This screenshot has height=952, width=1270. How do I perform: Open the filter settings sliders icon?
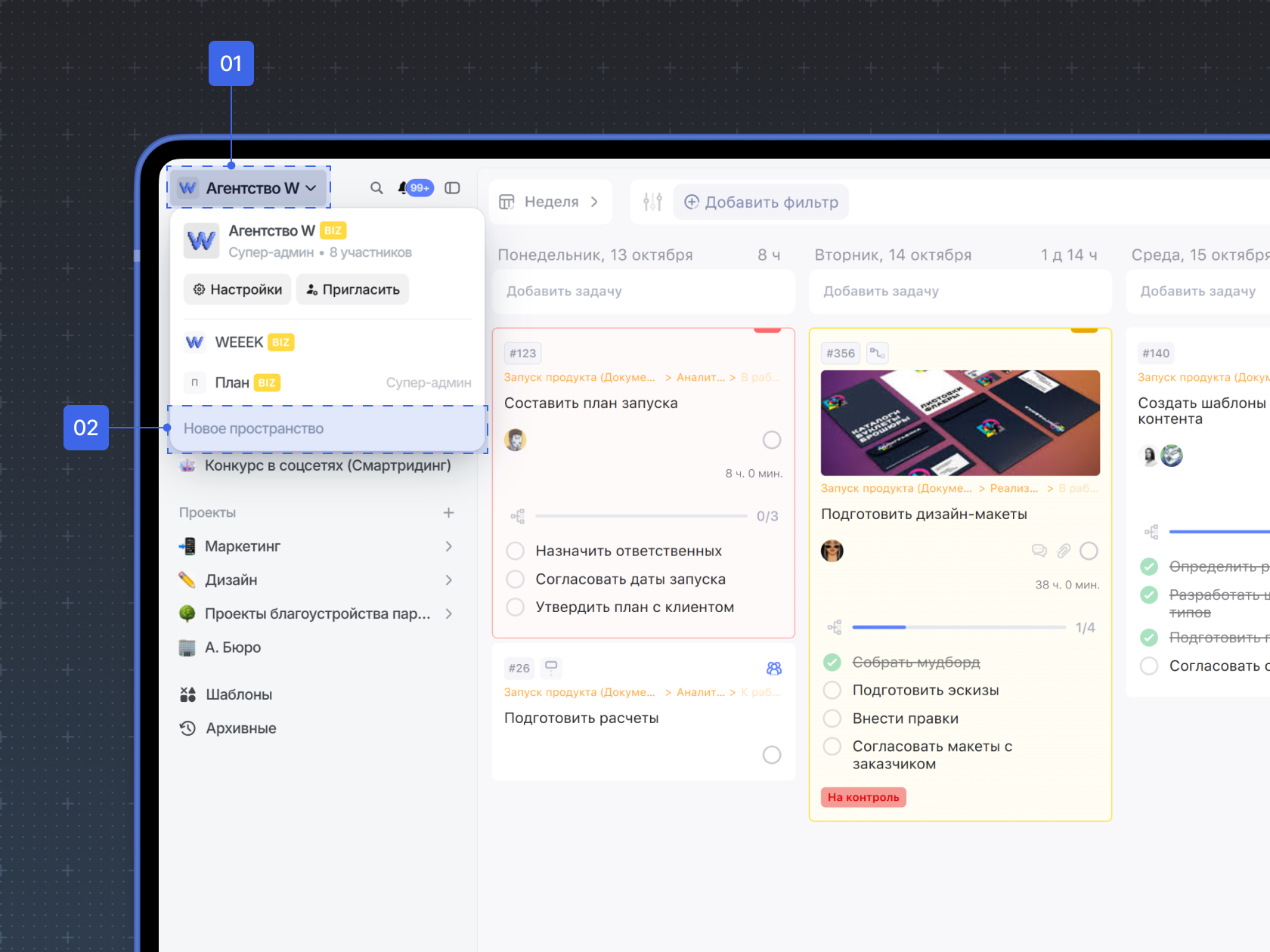[x=652, y=202]
